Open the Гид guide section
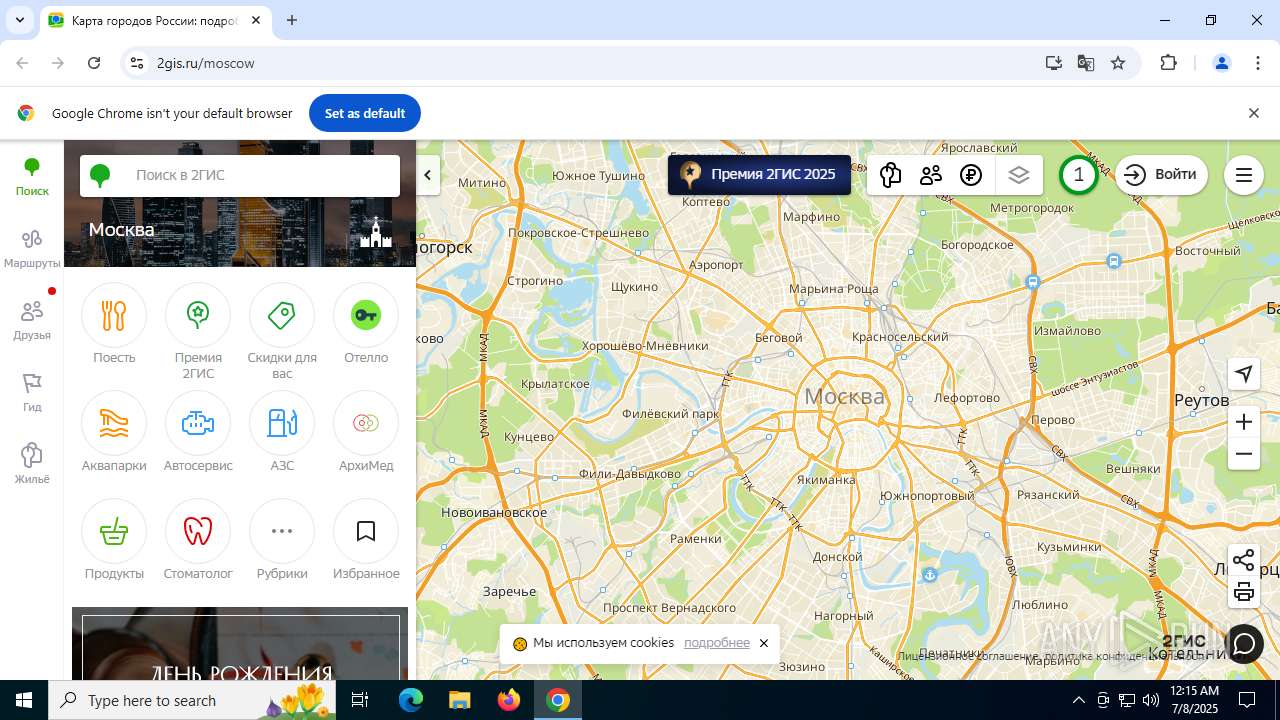Screen dimensions: 1280x720 (32, 393)
